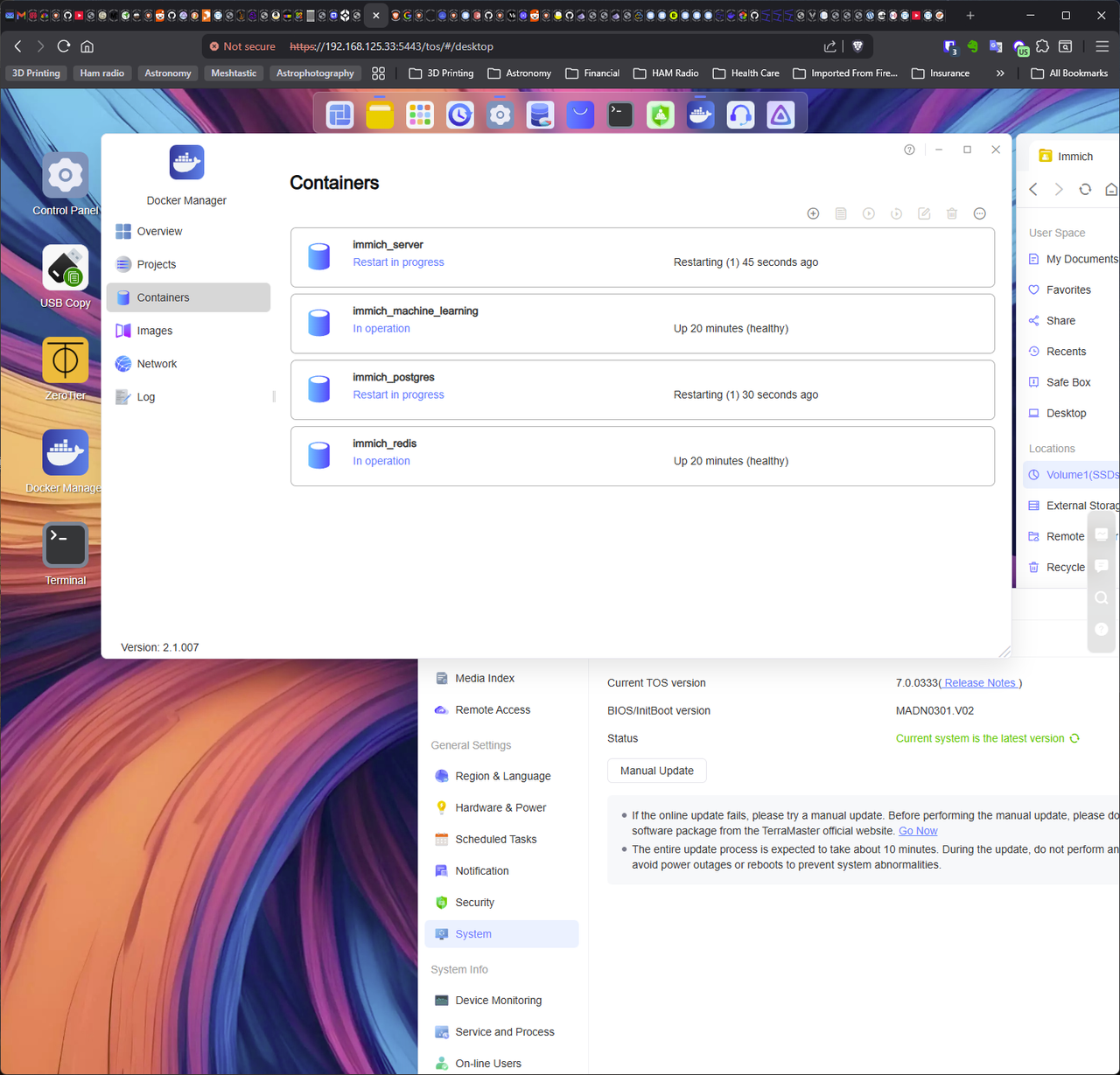Open the green shield security icon in the dock
Viewport: 1120px width, 1075px height.
point(661,115)
